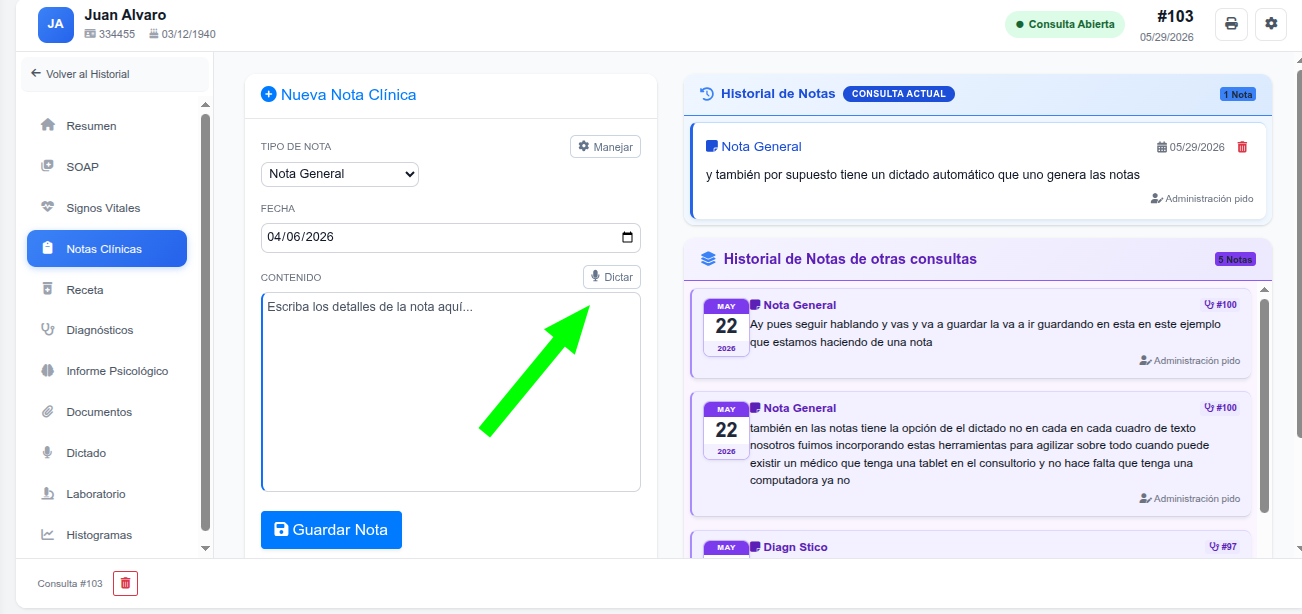Start dictation with the Dictar button
The width and height of the screenshot is (1302, 614).
(x=612, y=277)
